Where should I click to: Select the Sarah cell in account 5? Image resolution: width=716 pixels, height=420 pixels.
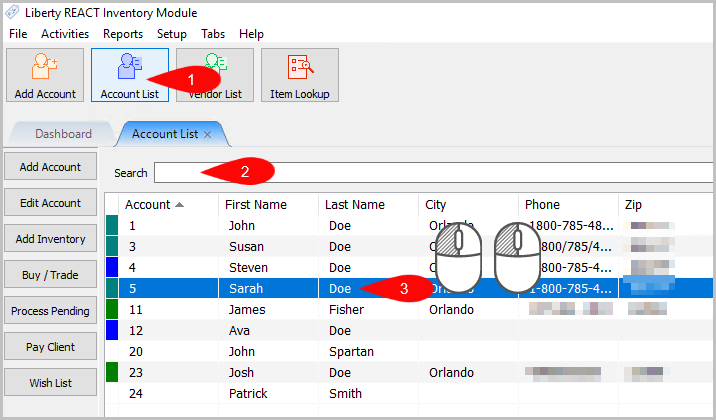pyautogui.click(x=268, y=289)
